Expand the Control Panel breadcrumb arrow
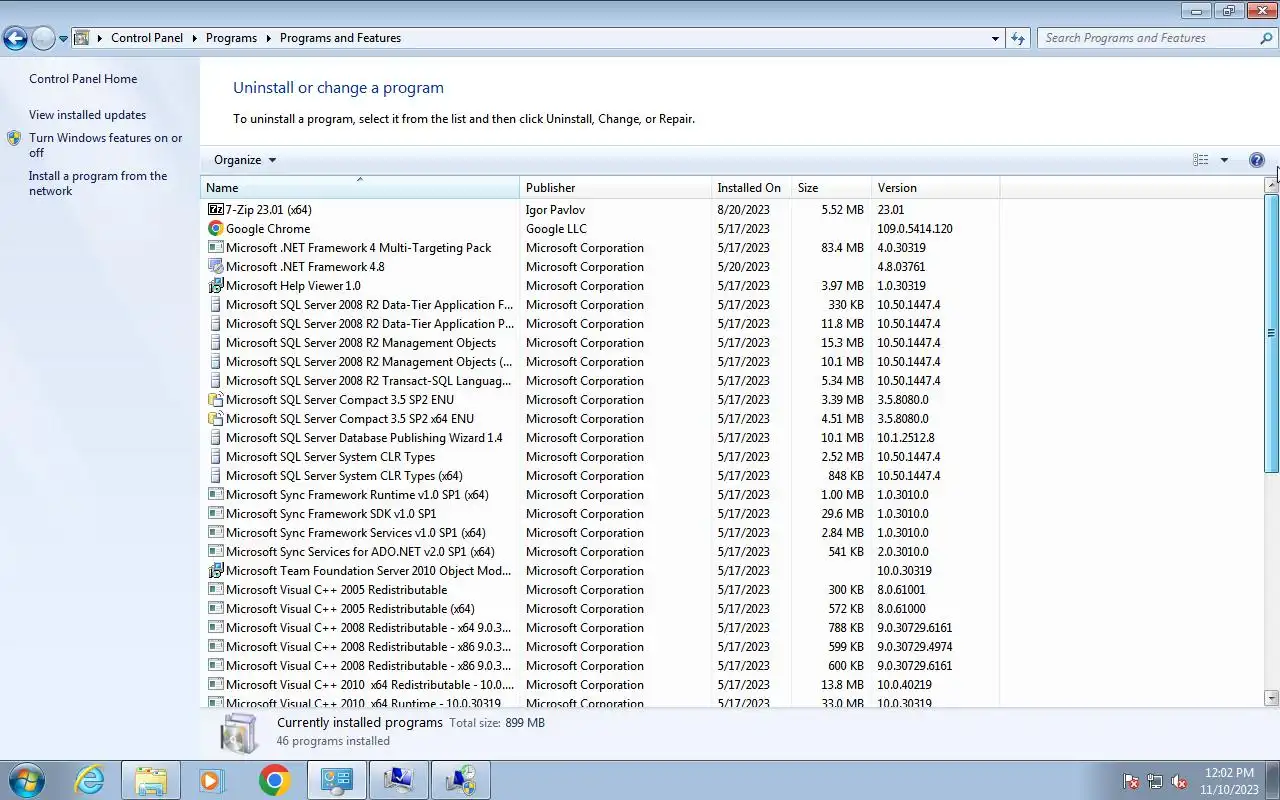This screenshot has width=1280, height=800. pyautogui.click(x=195, y=38)
